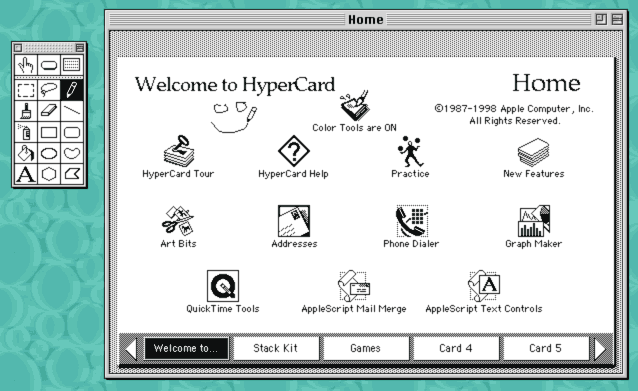Choose the rectangular Select marquee tool
The image size is (638, 391).
(26, 90)
